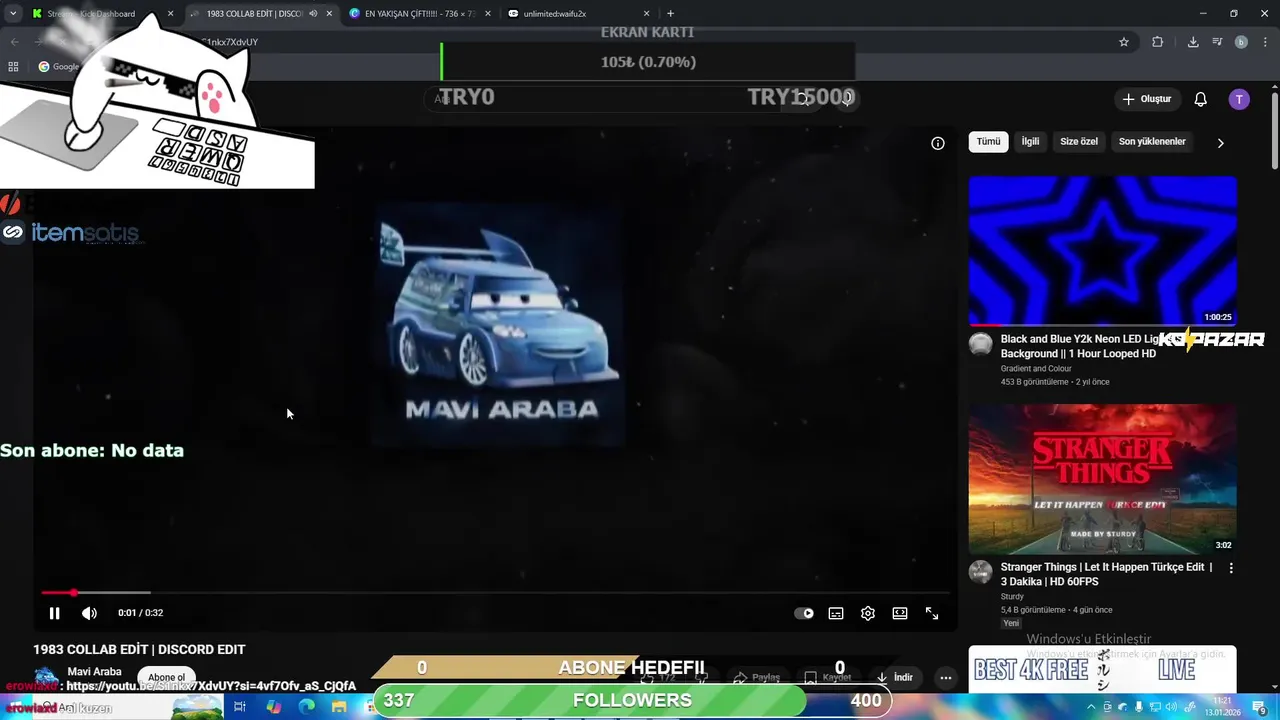
Task: Toggle the autoplay switch in player controls
Action: coord(804,613)
